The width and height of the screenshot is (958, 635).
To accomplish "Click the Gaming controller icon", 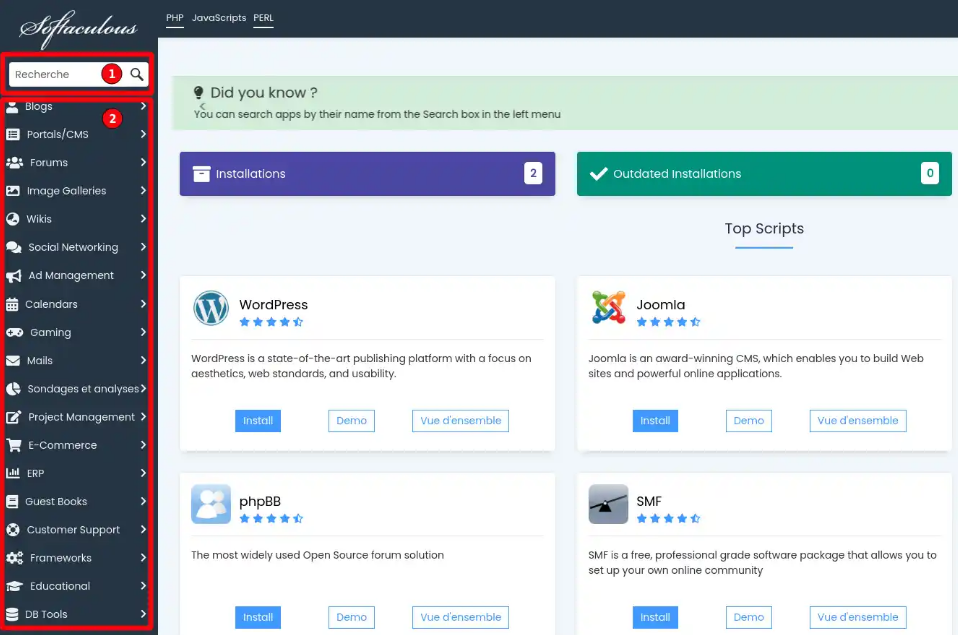I will click(15, 332).
